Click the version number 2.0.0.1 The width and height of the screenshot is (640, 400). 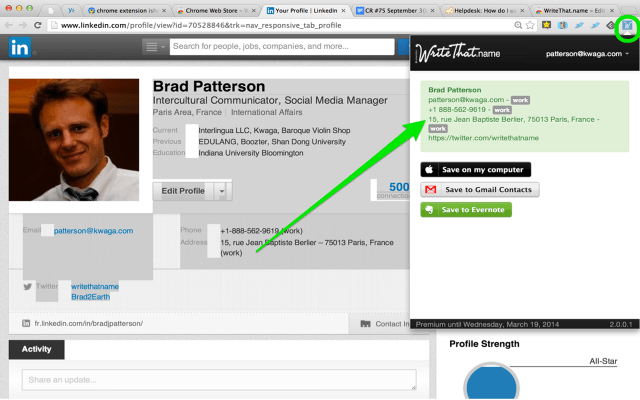[x=621, y=324]
